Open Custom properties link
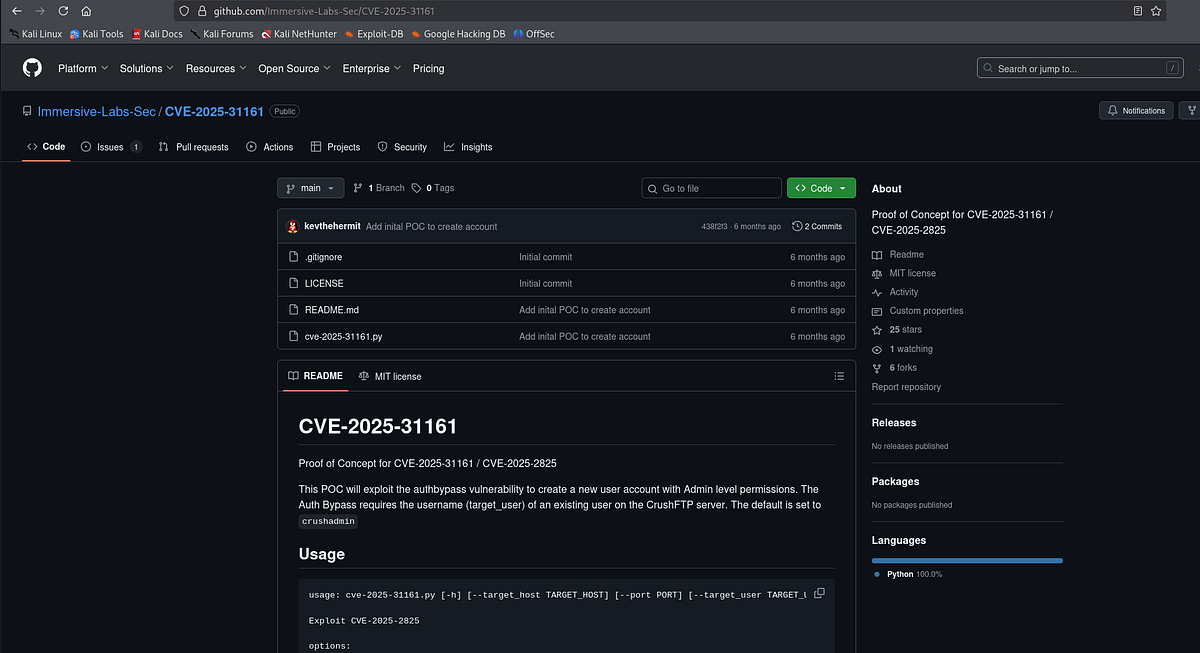 pos(918,311)
